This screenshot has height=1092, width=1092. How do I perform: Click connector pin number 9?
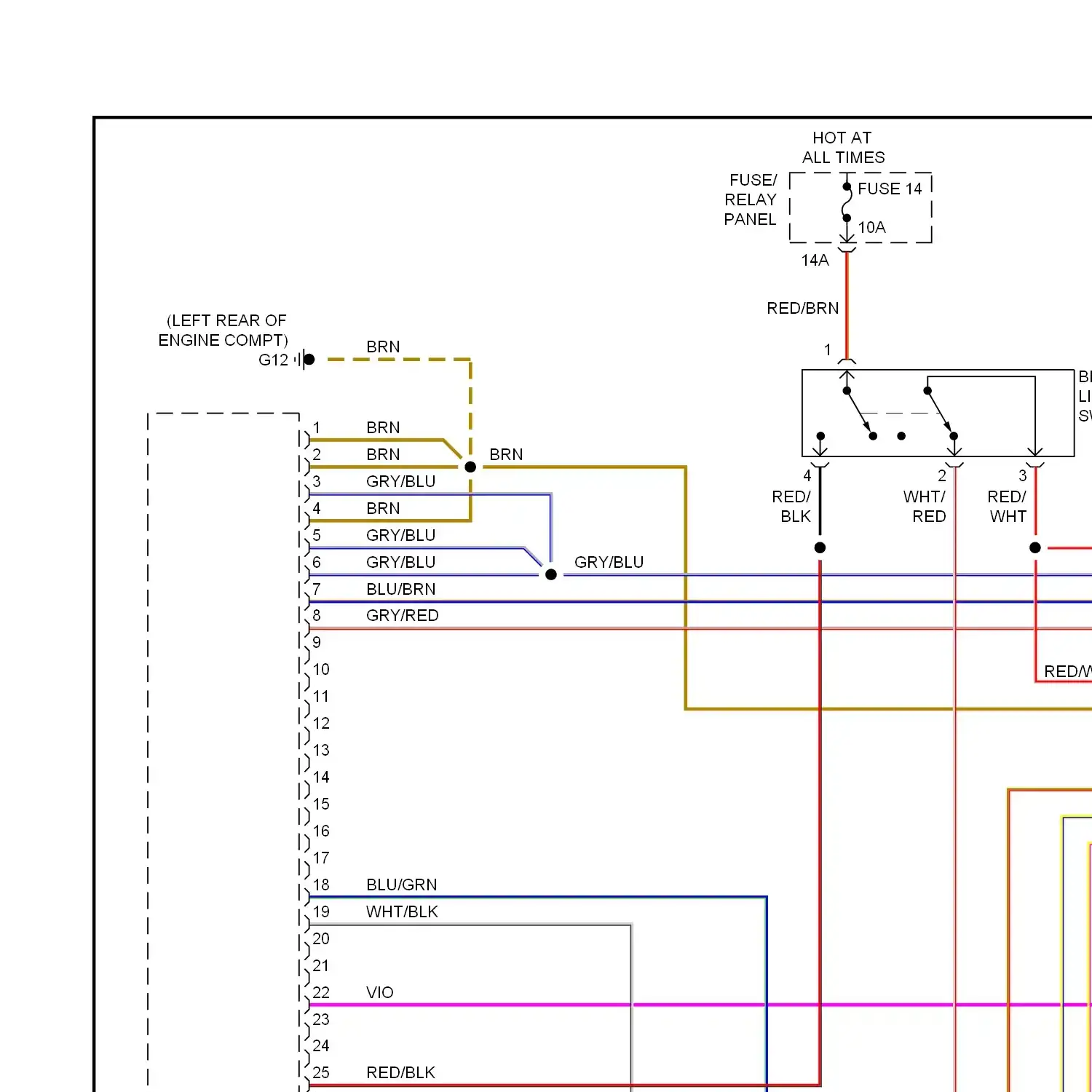point(317,643)
